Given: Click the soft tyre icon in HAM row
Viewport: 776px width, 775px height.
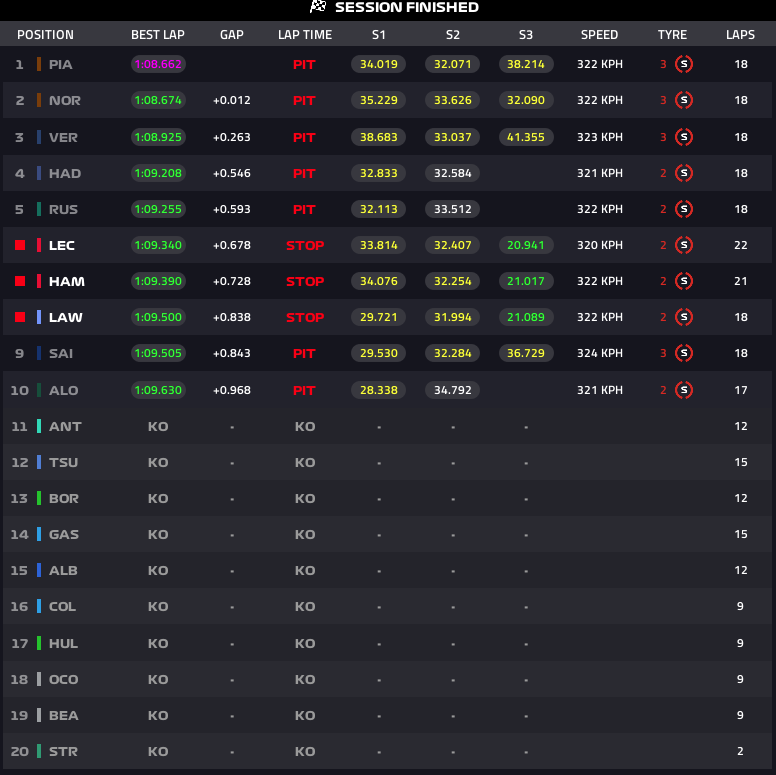Looking at the screenshot, I should click(x=683, y=281).
